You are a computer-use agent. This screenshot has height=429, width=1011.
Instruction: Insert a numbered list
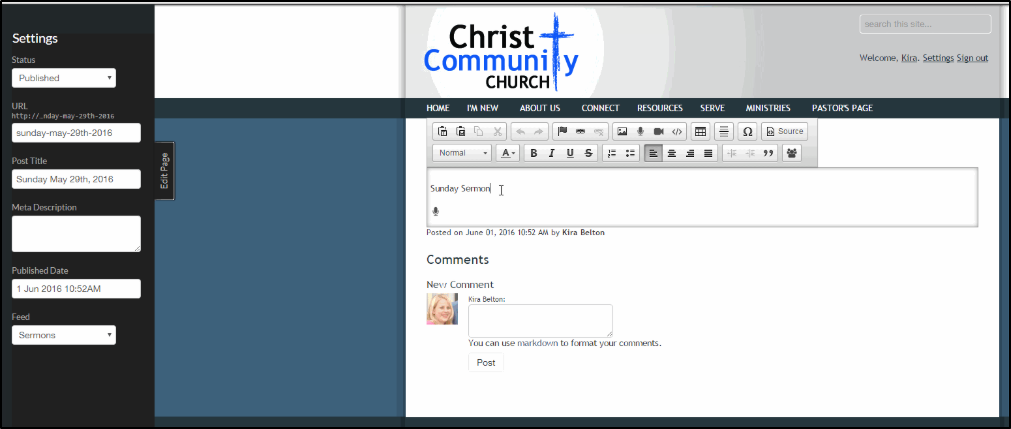[x=612, y=153]
